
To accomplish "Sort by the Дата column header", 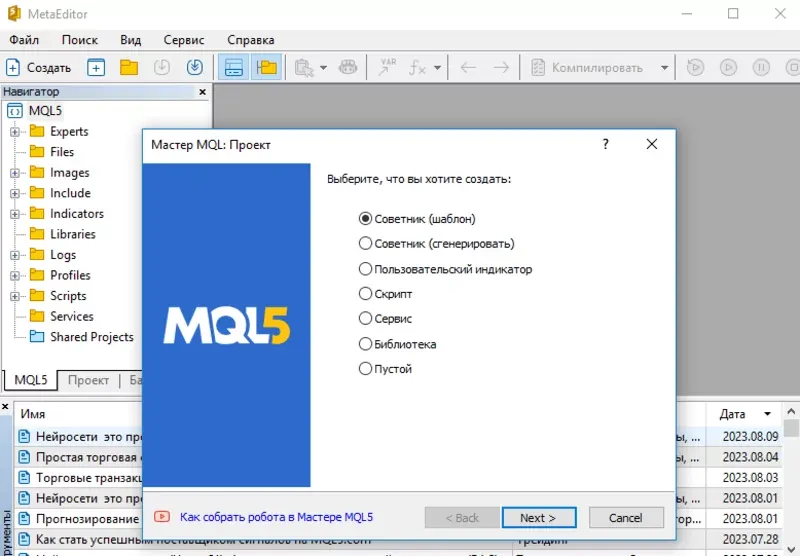I will click(x=744, y=414).
